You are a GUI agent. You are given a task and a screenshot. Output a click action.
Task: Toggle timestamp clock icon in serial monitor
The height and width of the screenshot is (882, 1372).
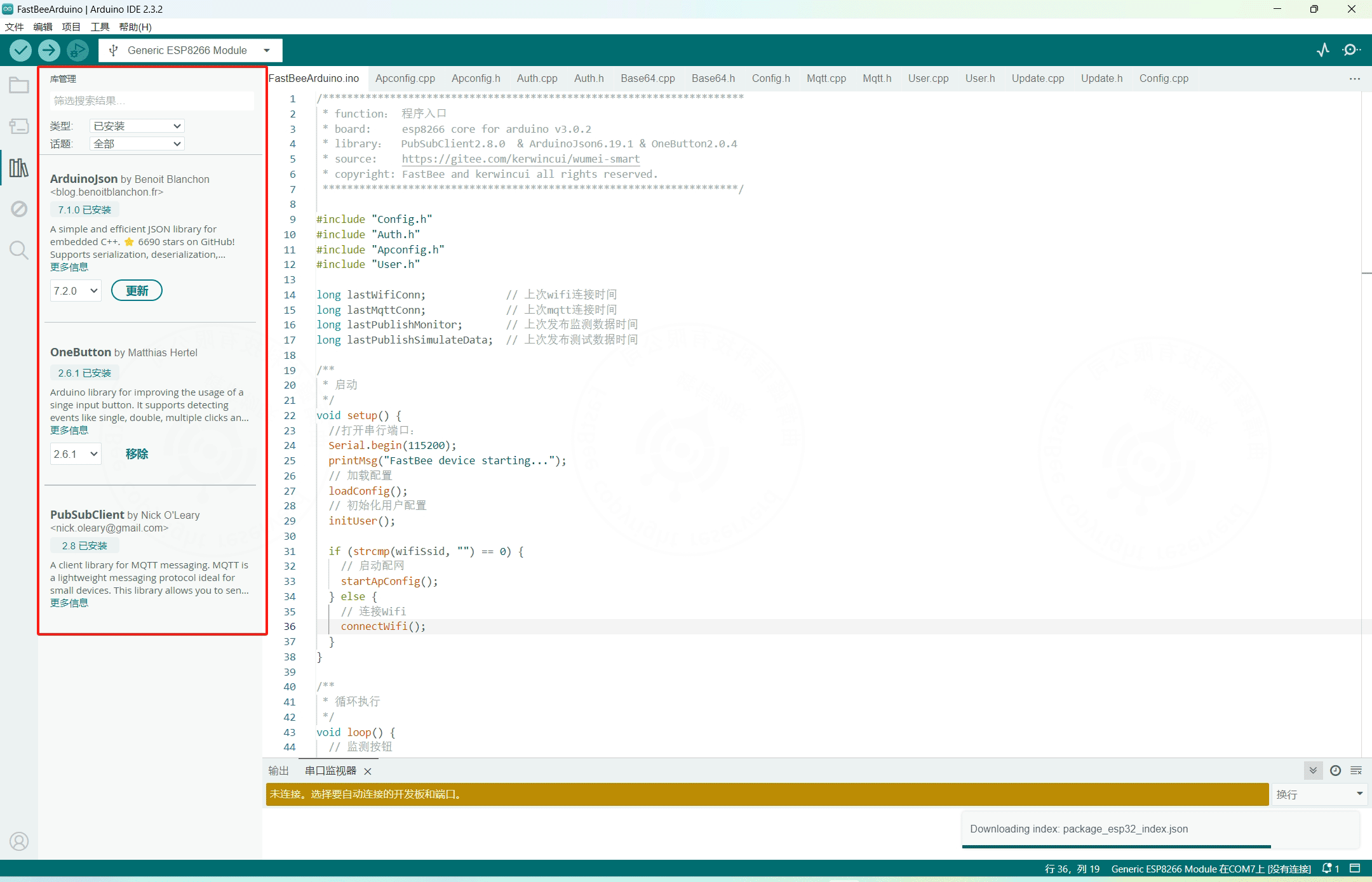(1335, 770)
